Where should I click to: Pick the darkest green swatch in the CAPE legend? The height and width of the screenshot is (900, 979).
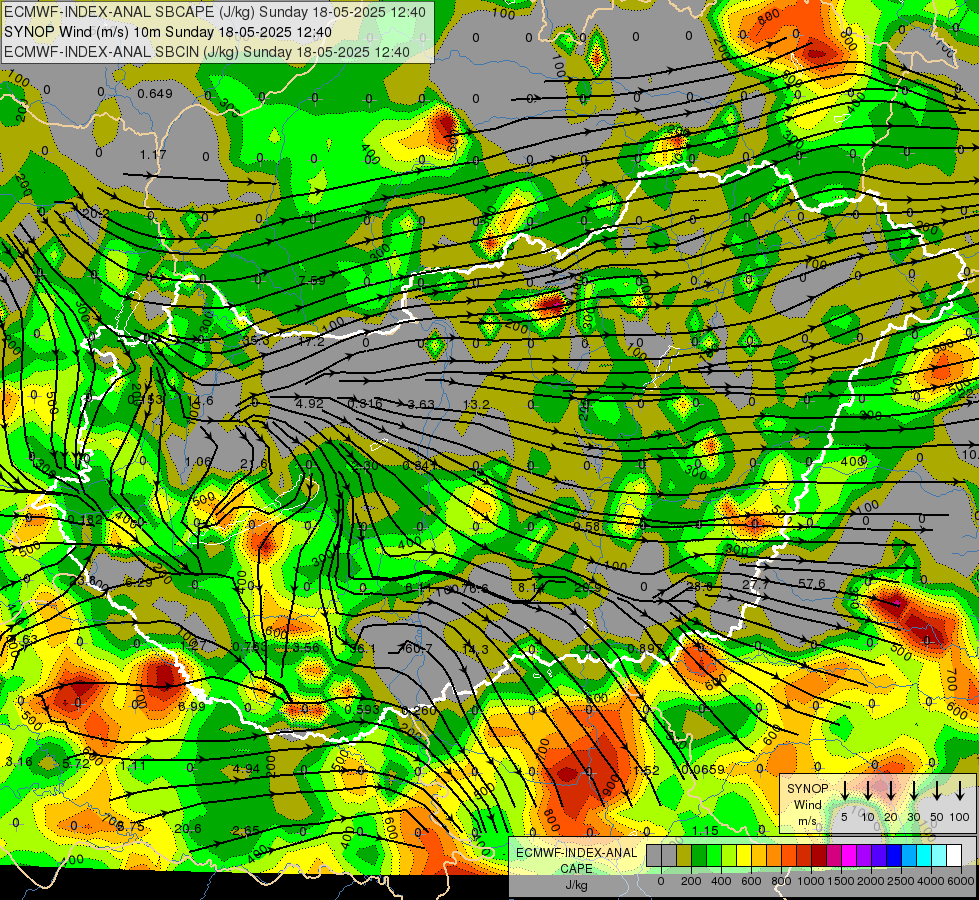pyautogui.click(x=699, y=856)
